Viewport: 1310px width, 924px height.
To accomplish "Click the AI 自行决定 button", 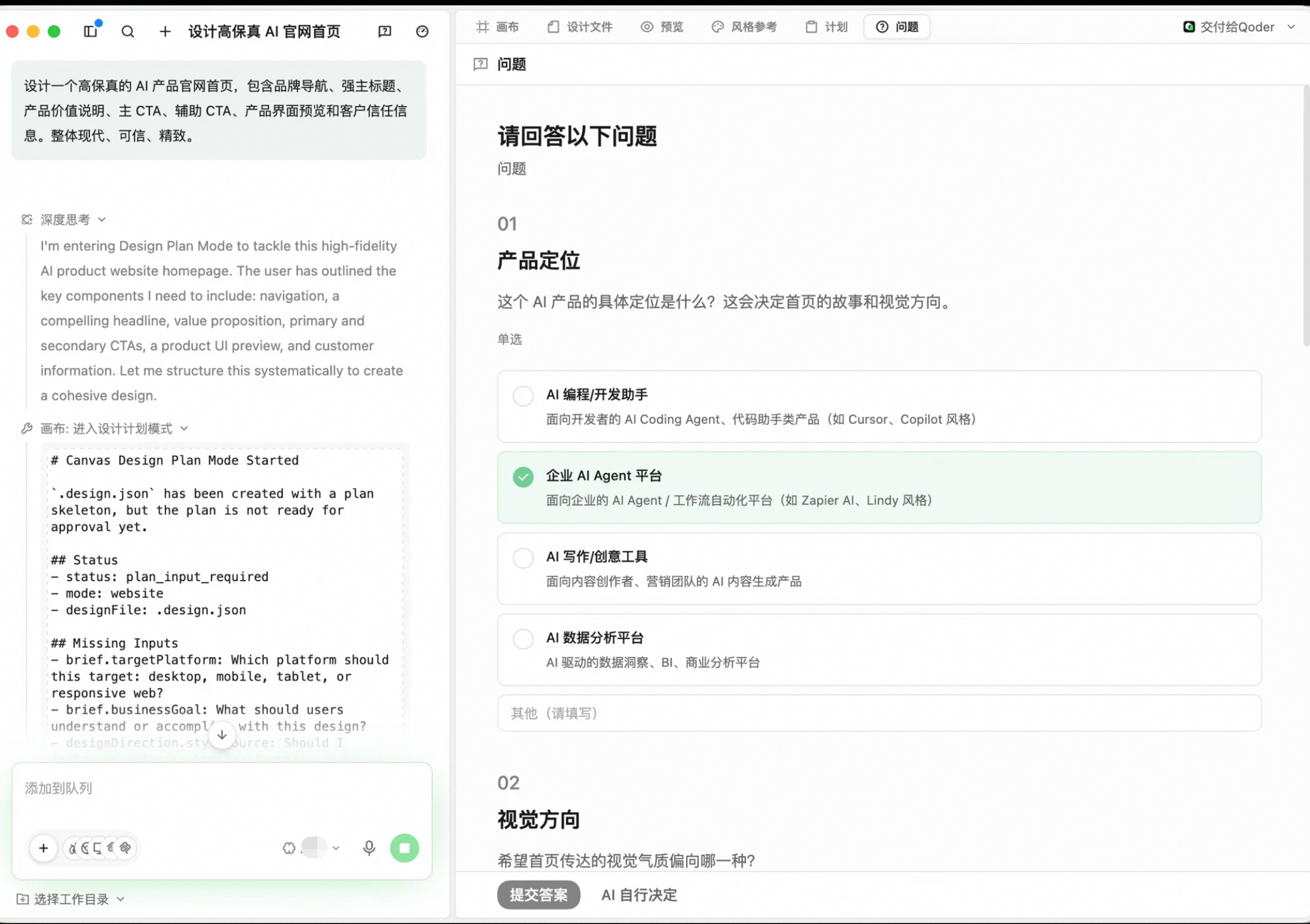I will pyautogui.click(x=639, y=895).
